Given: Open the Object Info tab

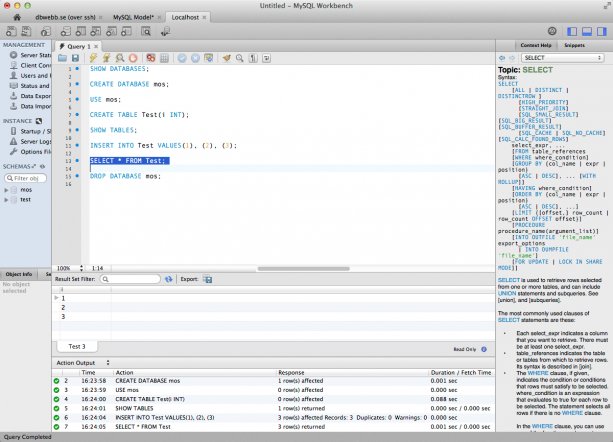Looking at the screenshot, I should point(19,274).
